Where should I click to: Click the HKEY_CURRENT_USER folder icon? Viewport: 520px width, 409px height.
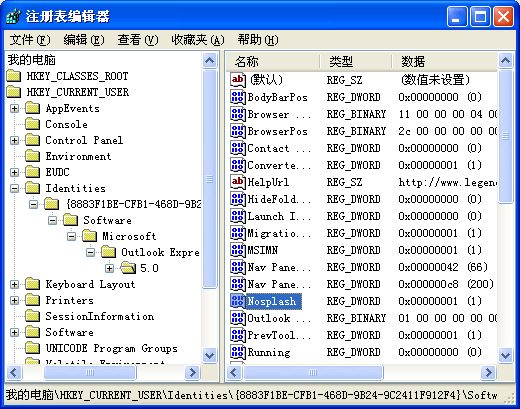tap(14, 92)
